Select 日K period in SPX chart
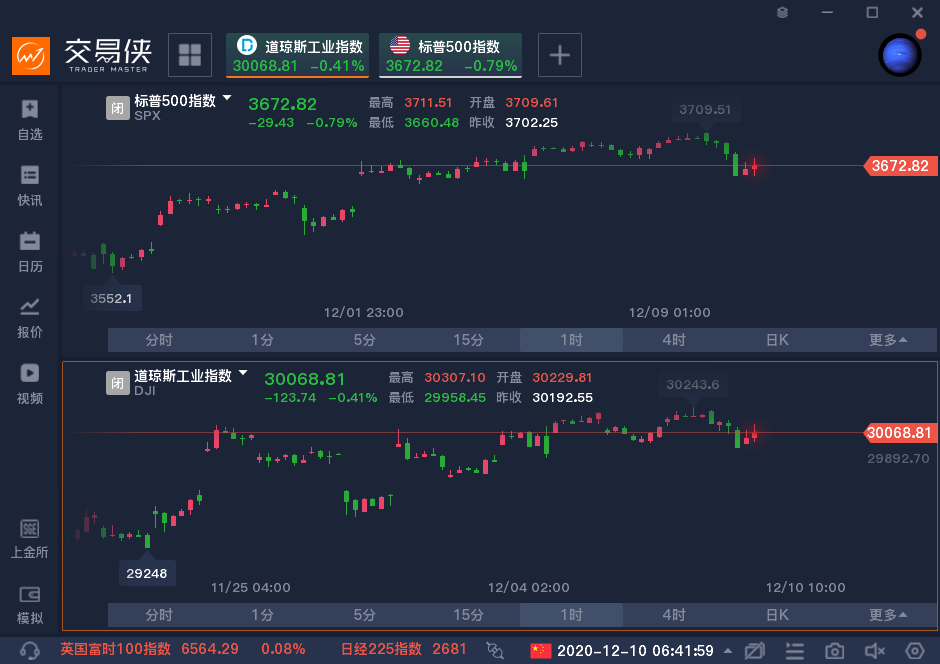 click(x=778, y=340)
